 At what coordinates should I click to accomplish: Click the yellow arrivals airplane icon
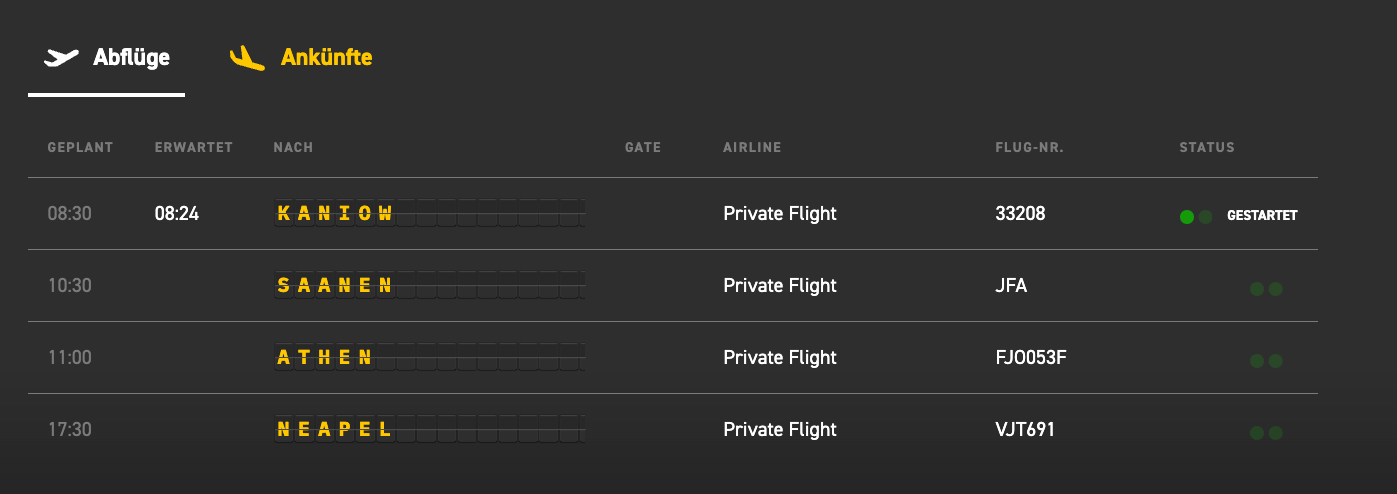point(247,58)
